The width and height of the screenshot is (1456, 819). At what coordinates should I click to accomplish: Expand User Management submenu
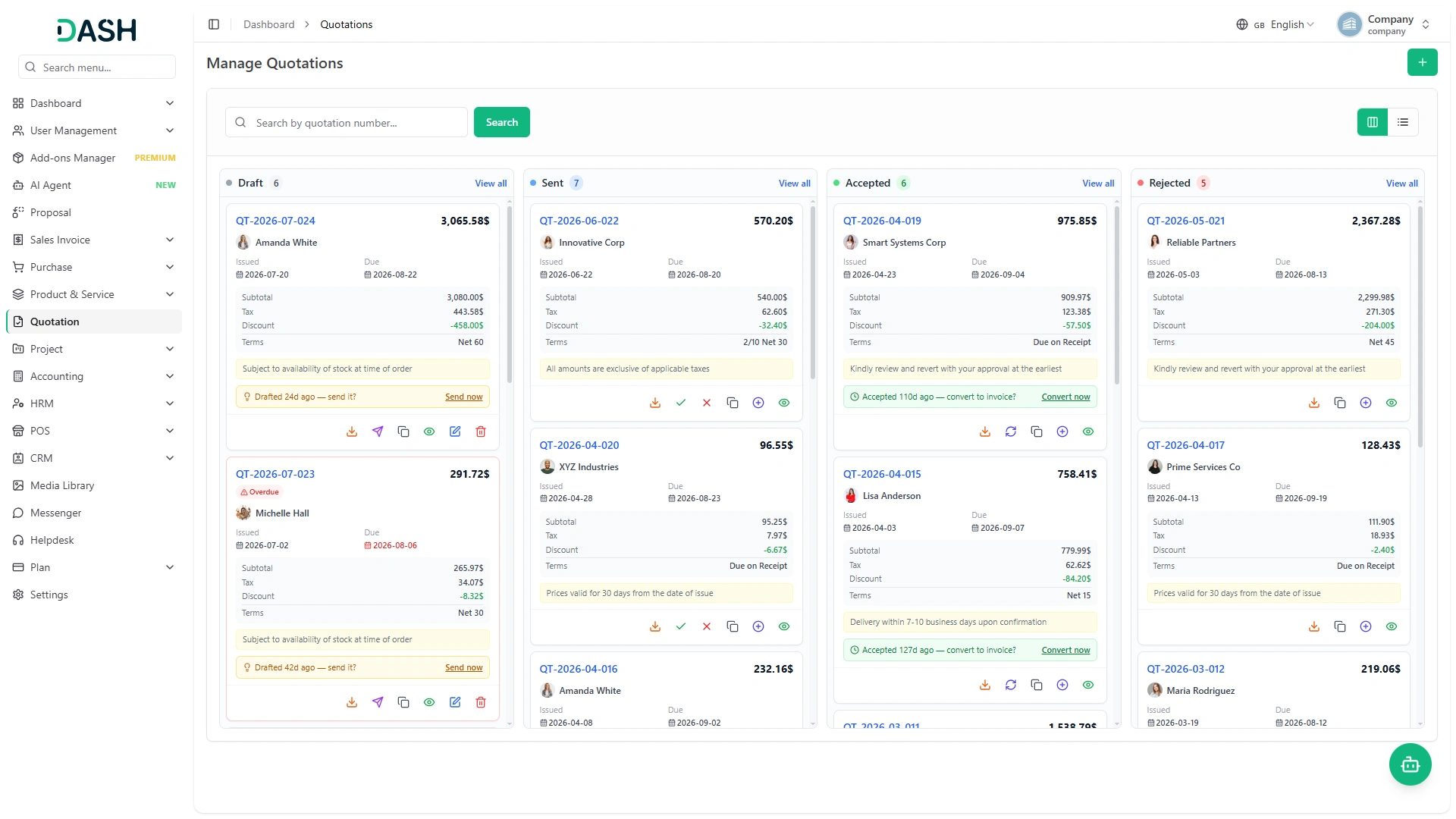pos(94,130)
